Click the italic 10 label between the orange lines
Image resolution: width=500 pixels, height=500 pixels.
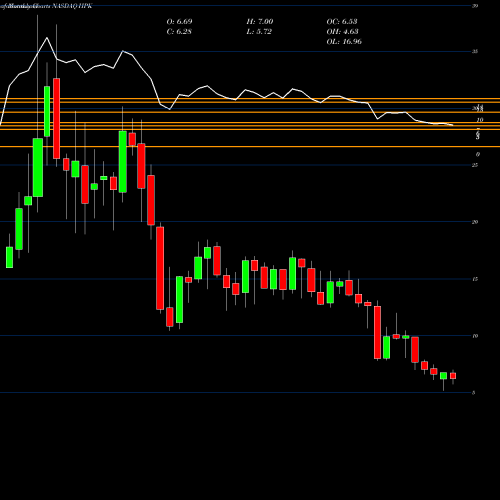click(x=480, y=120)
